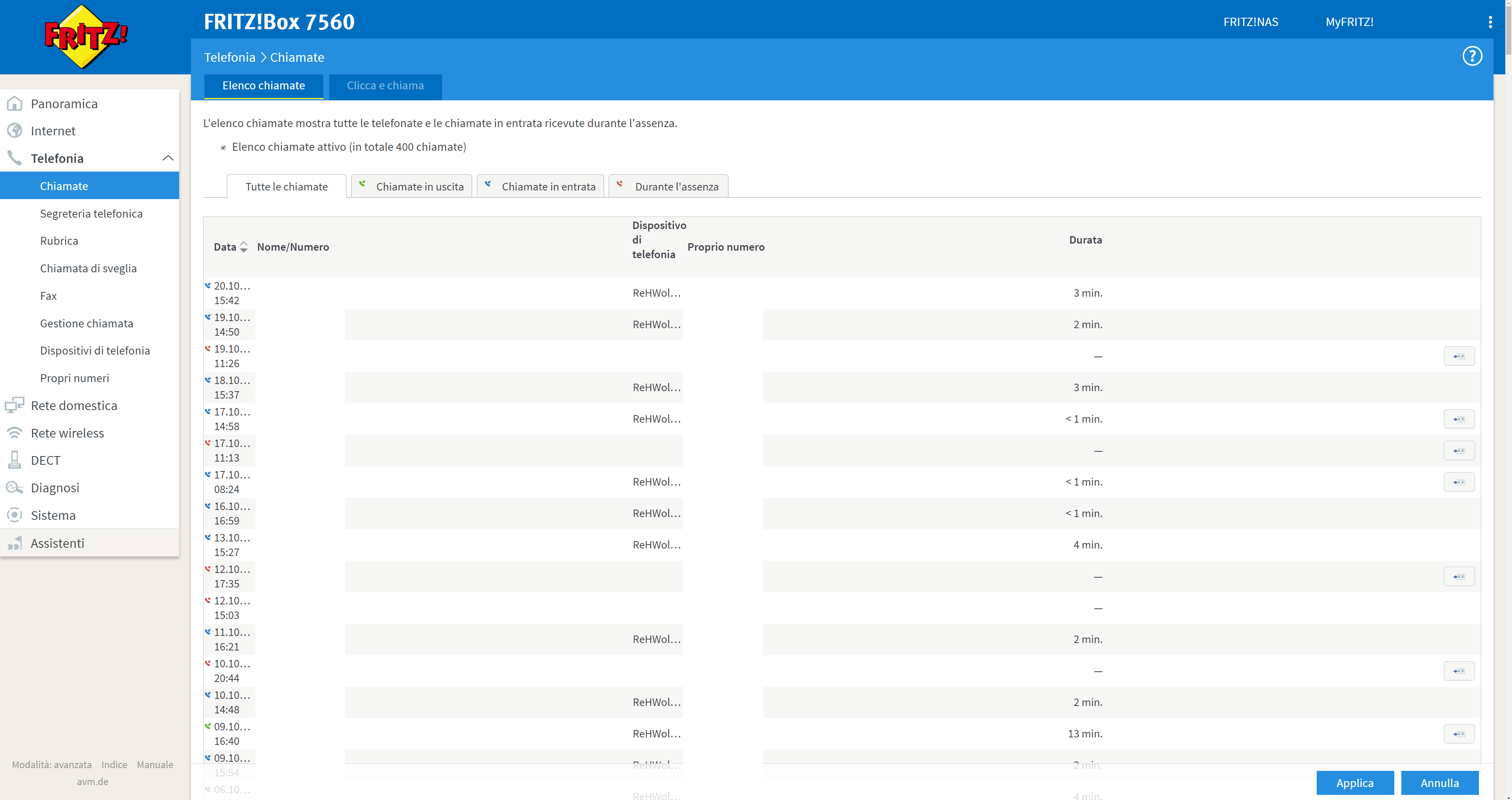Viewport: 1512px width, 800px height.
Task: Open Segreteria telefonica in sidebar
Action: tap(91, 214)
